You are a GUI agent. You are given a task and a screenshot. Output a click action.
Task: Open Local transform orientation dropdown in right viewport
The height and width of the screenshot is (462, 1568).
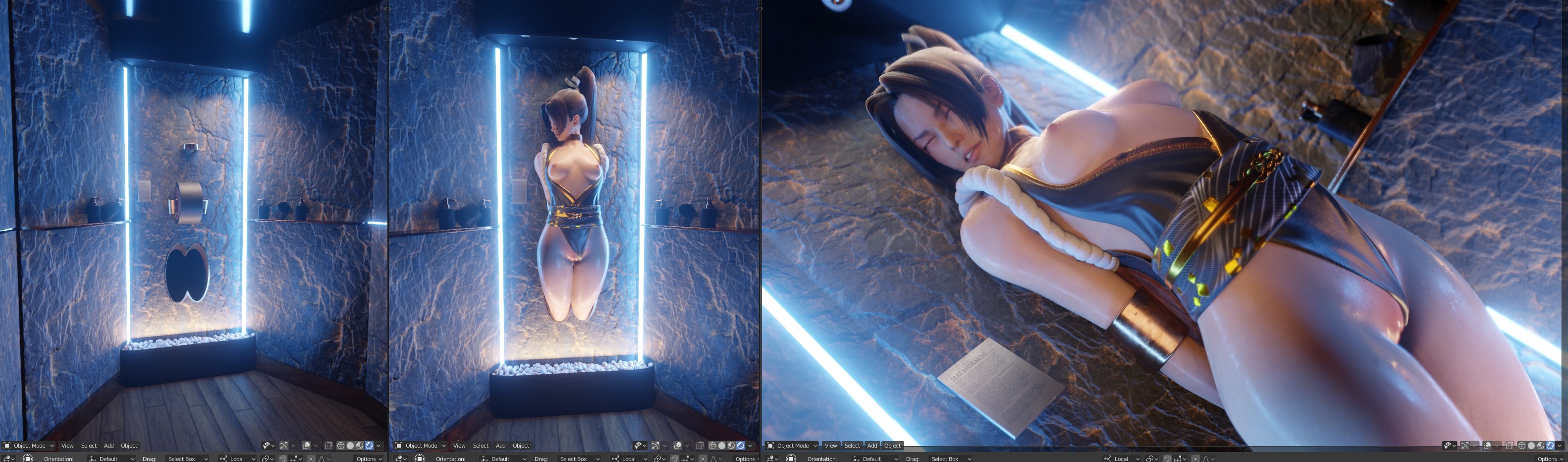pos(1121,459)
